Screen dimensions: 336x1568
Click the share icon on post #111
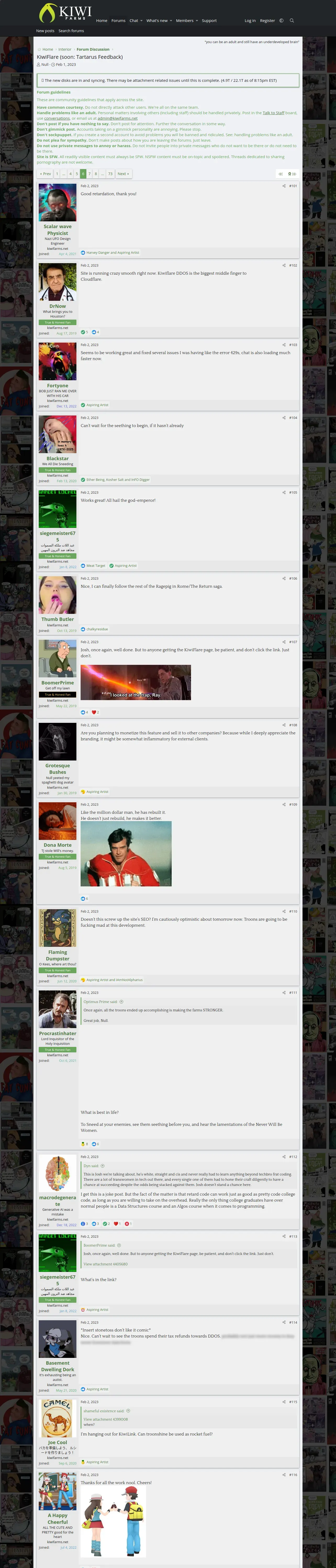(284, 992)
